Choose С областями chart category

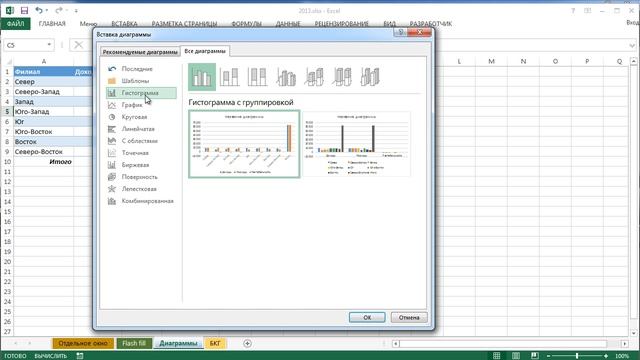(x=141, y=141)
